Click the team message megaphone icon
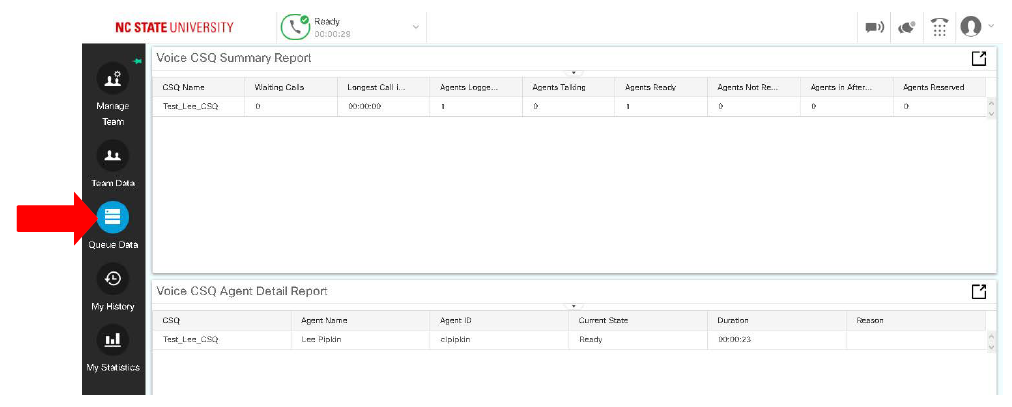The image size is (1012, 407). click(874, 27)
